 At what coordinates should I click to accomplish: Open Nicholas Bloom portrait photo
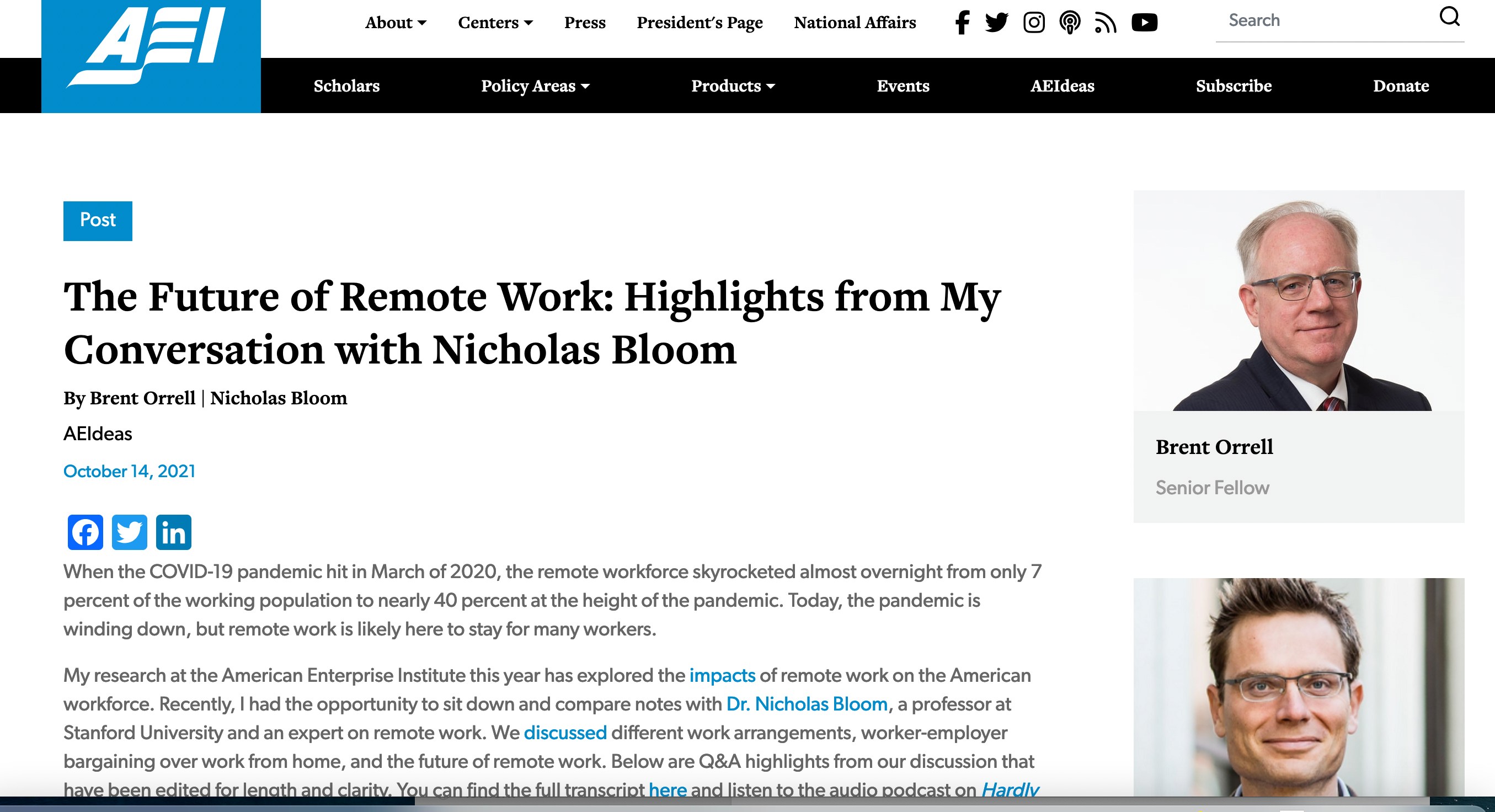tap(1299, 687)
